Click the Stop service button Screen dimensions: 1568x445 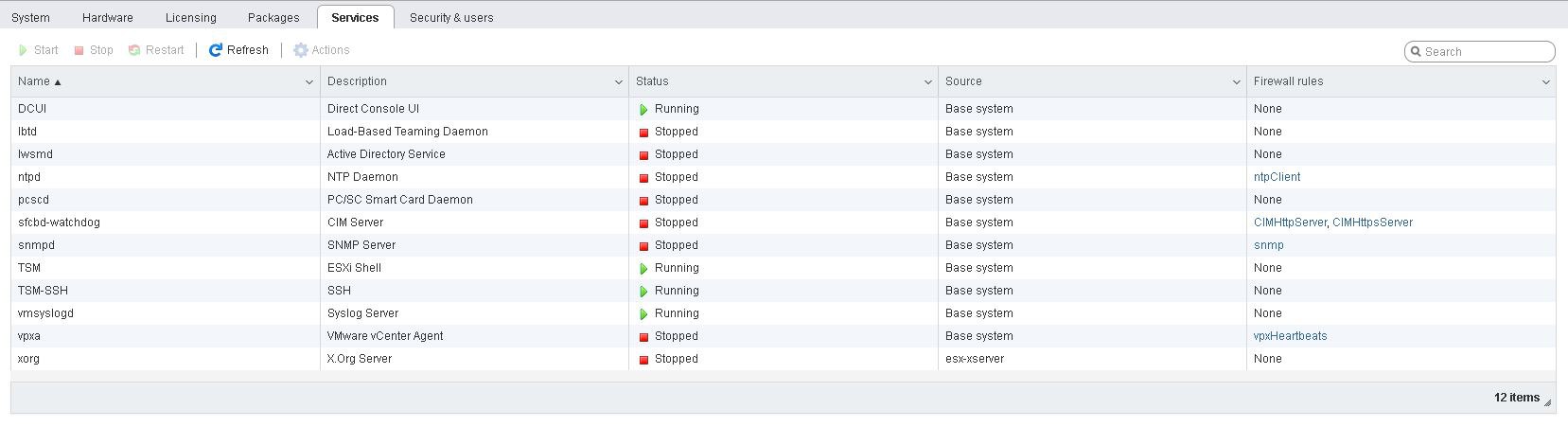tap(94, 50)
